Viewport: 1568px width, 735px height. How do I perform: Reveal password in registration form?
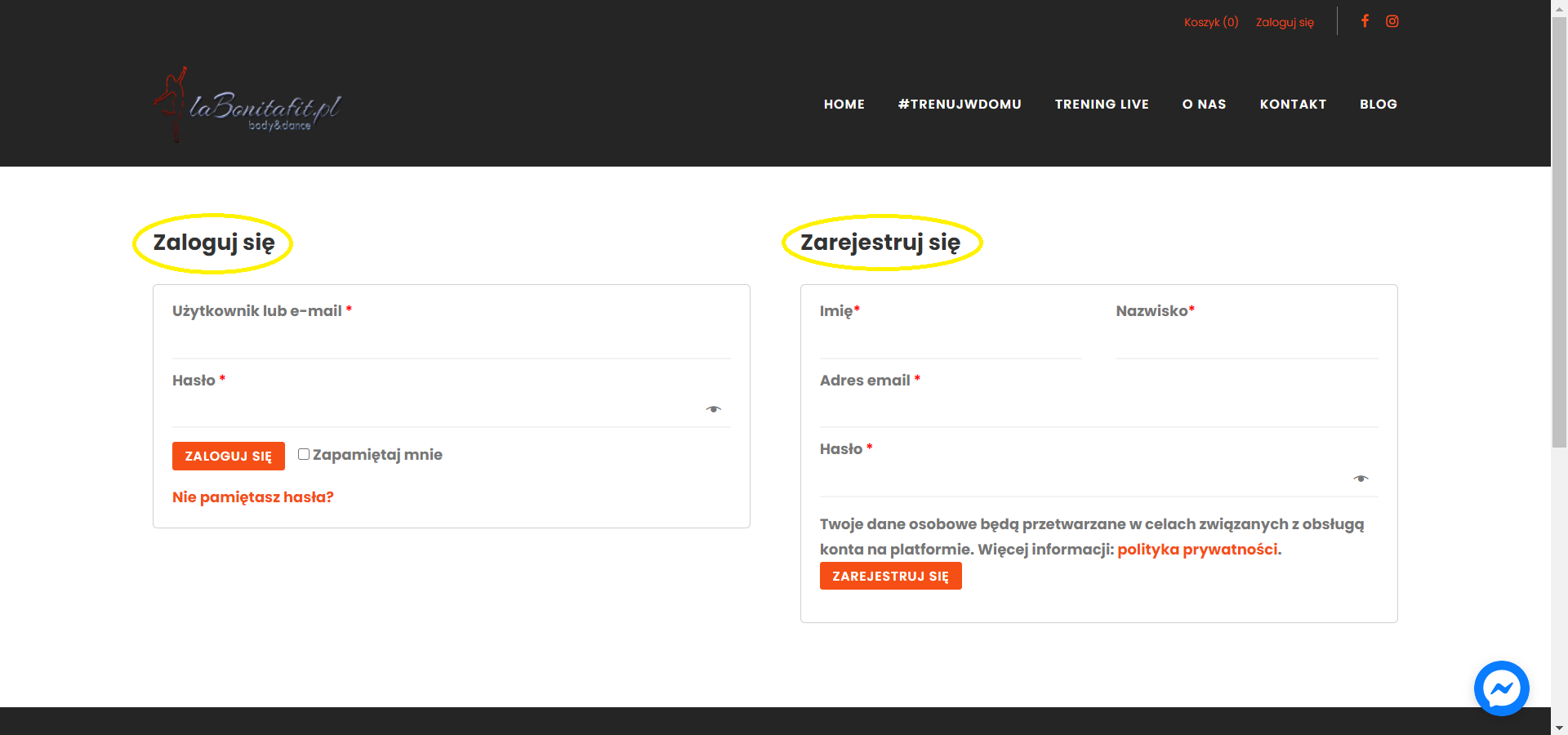click(x=1361, y=479)
